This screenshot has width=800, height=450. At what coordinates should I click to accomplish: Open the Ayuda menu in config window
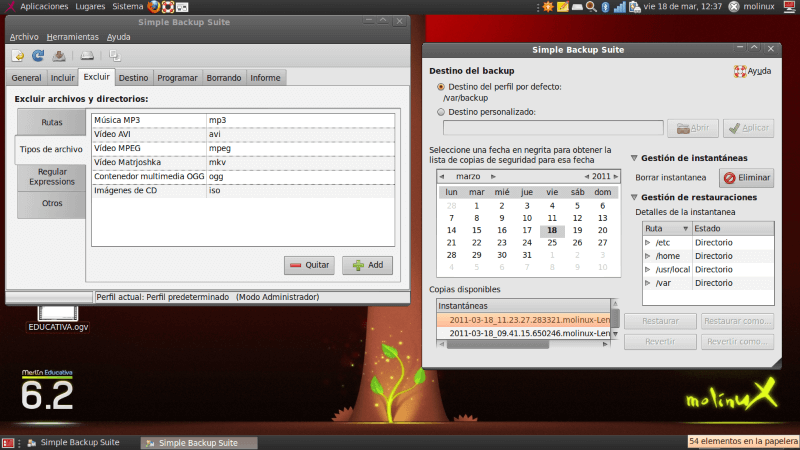pos(118,37)
